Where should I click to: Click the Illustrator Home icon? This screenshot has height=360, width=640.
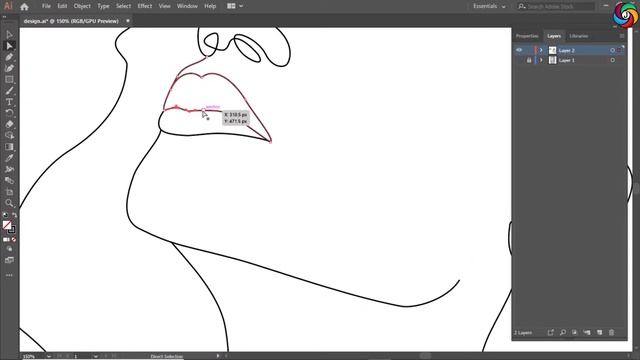point(24,6)
